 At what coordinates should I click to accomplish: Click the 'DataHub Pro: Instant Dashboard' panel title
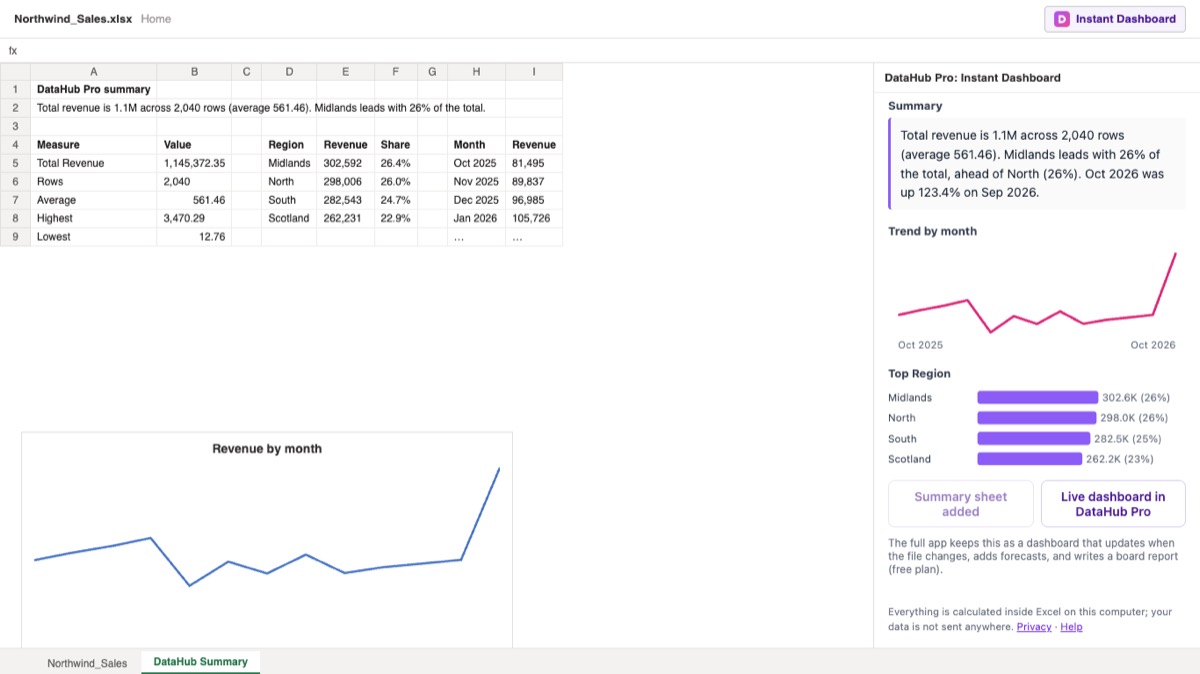point(973,77)
